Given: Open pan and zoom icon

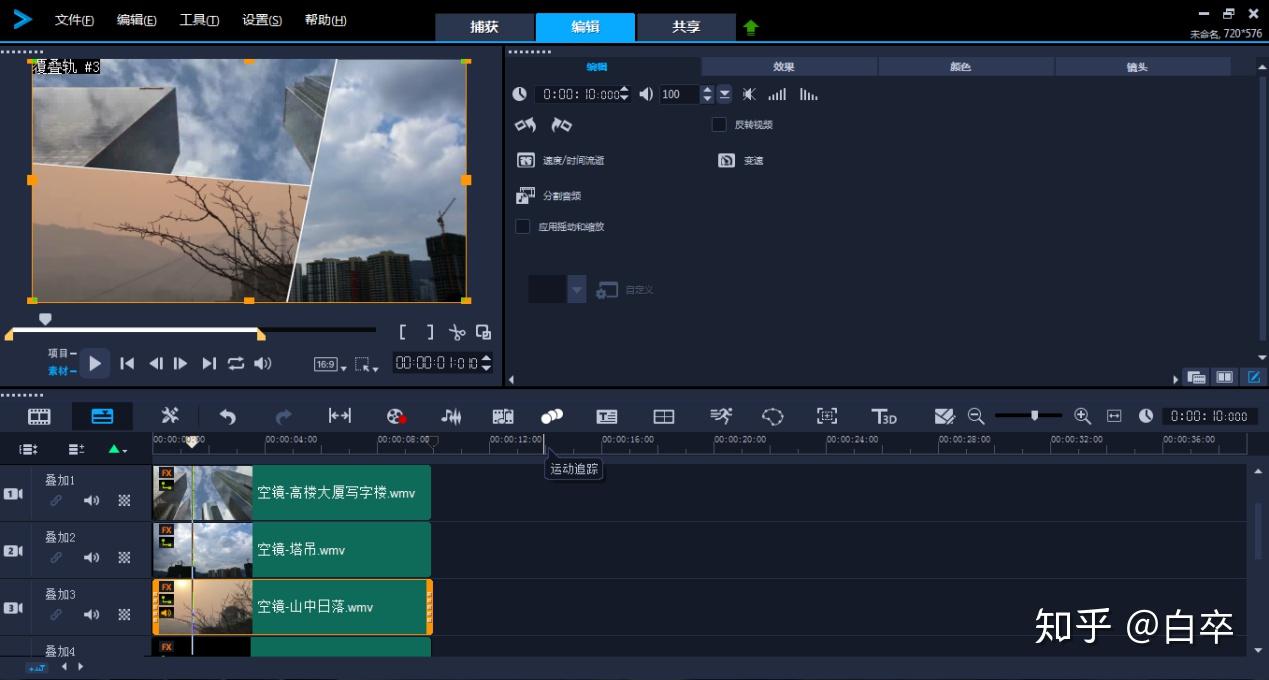Looking at the screenshot, I should tap(827, 416).
